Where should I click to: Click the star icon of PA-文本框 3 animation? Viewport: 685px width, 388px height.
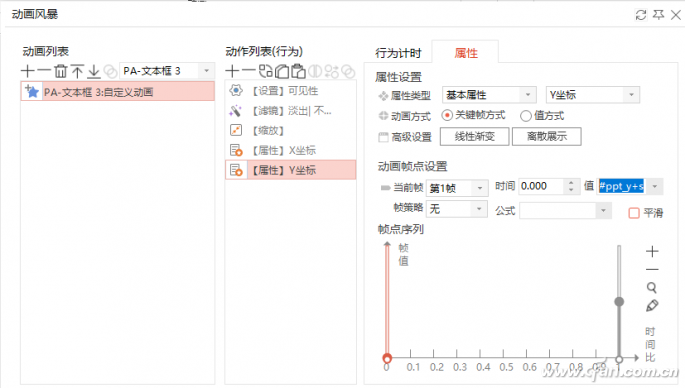click(x=32, y=91)
